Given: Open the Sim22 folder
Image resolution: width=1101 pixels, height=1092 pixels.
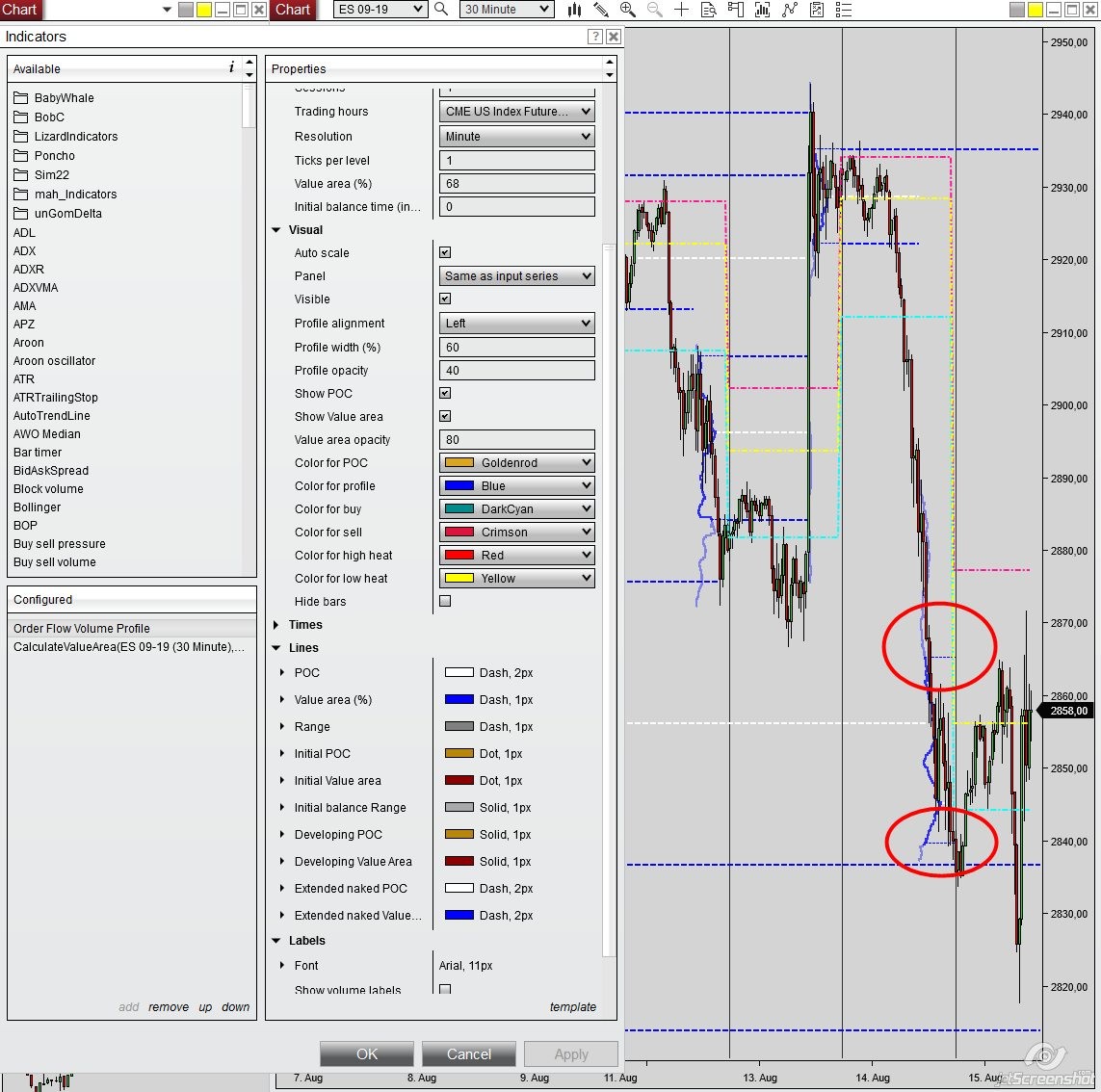Looking at the screenshot, I should [x=41, y=174].
